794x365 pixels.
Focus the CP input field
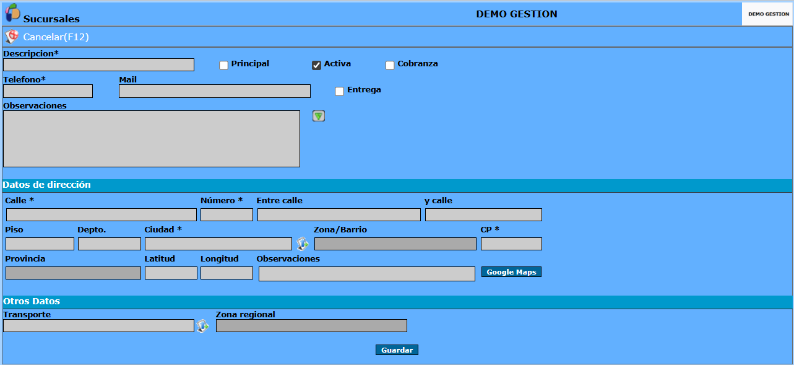click(x=511, y=244)
